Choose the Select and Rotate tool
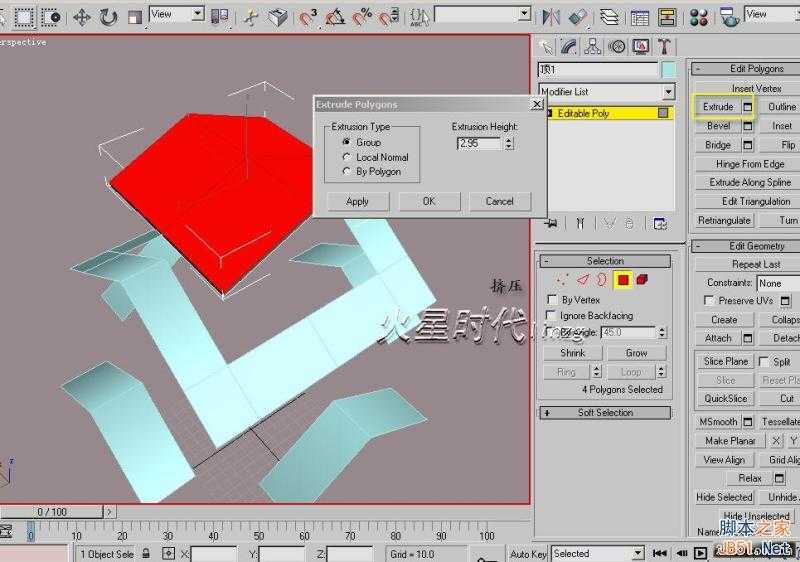The height and width of the screenshot is (562, 800). (108, 18)
